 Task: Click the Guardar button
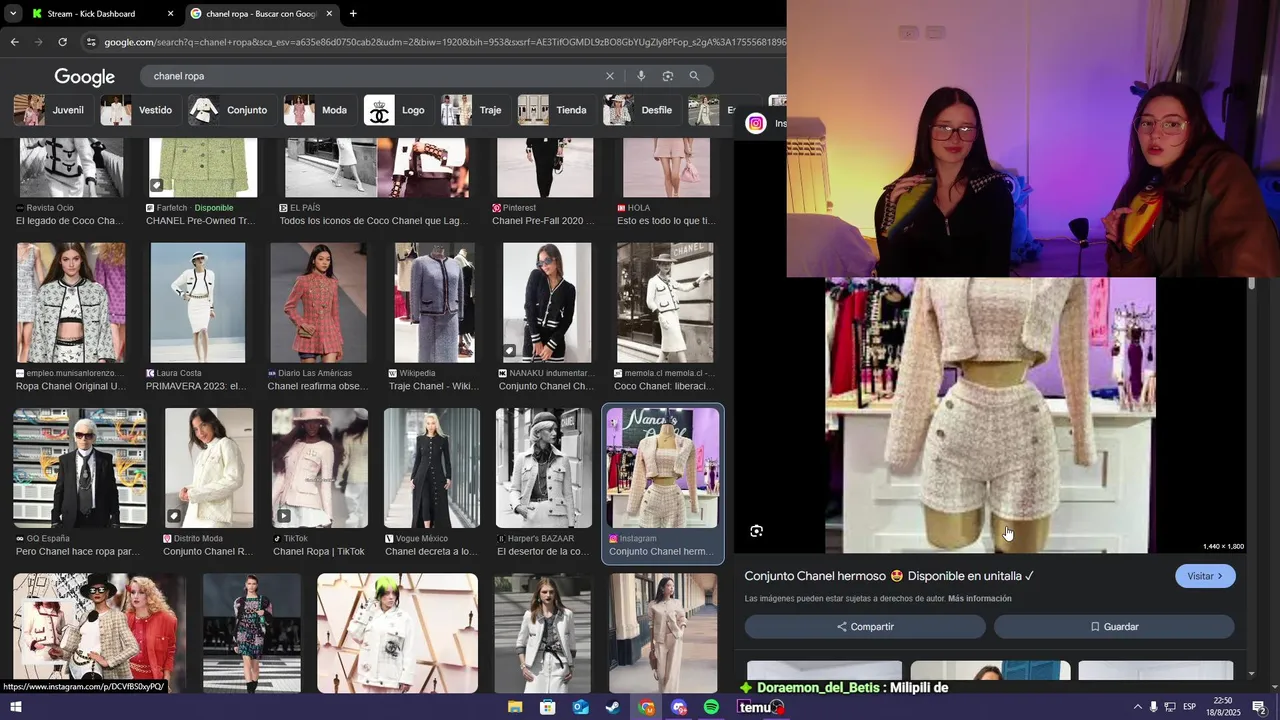(1114, 627)
